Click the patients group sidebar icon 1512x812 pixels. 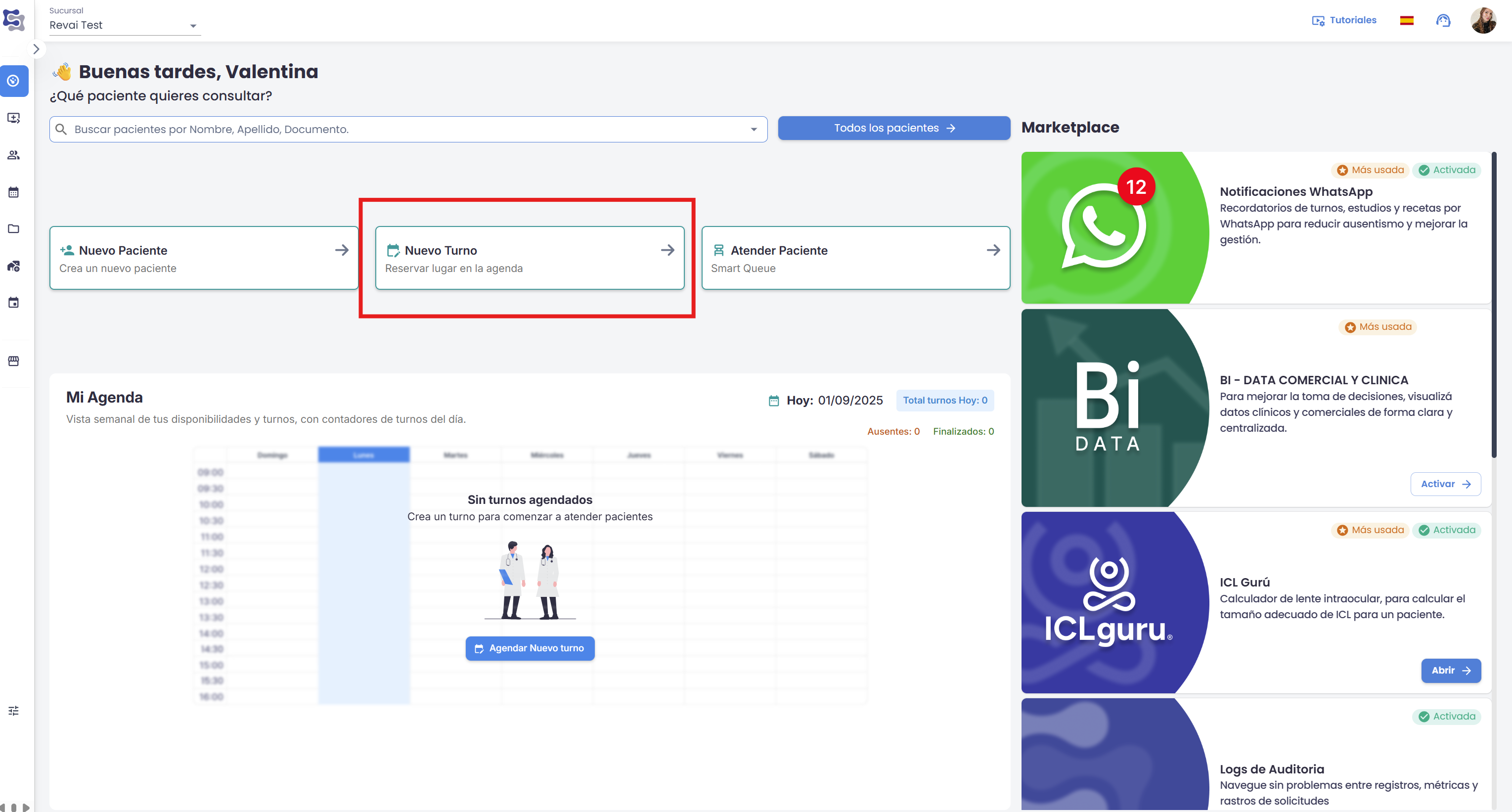[13, 155]
